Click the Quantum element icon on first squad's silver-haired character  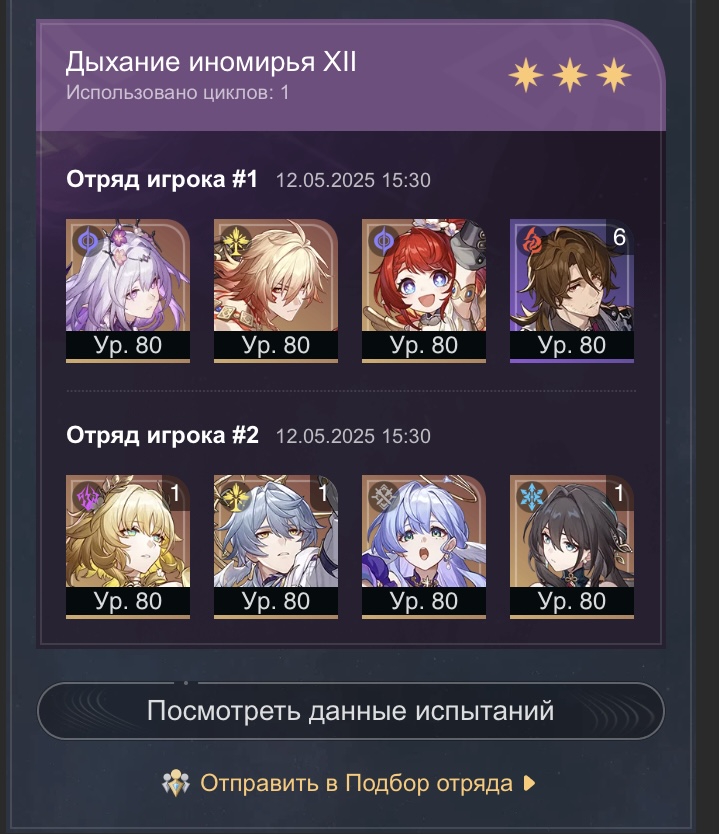point(87,241)
